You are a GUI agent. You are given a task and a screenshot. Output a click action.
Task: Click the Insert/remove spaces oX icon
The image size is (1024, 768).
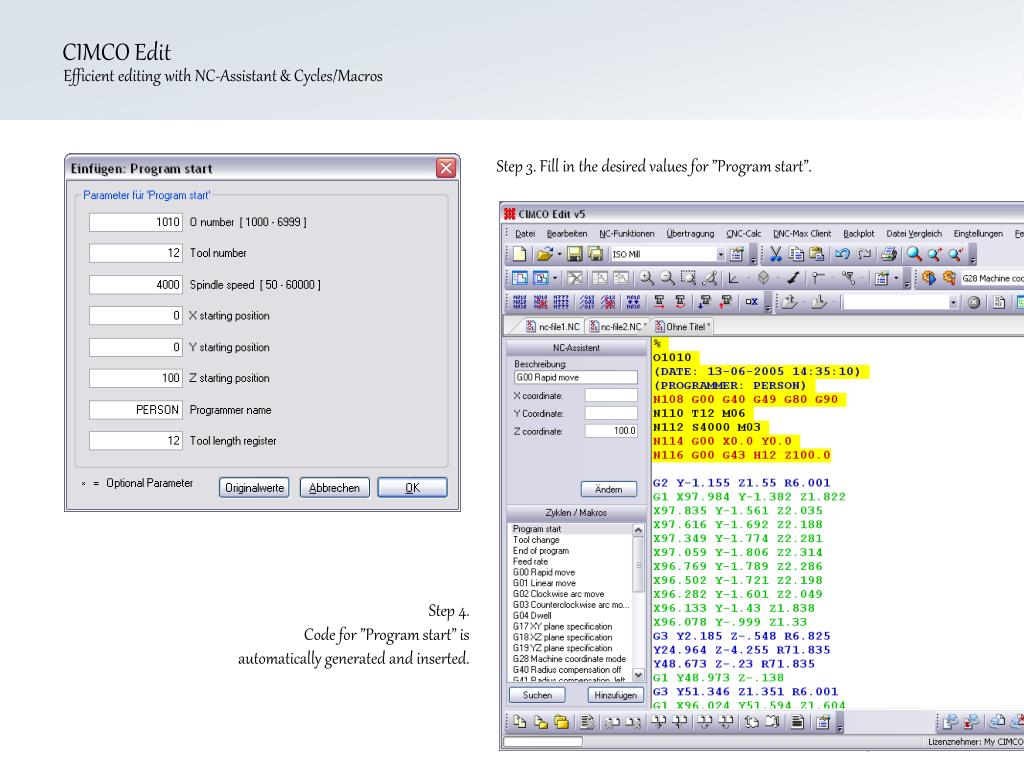coord(752,302)
